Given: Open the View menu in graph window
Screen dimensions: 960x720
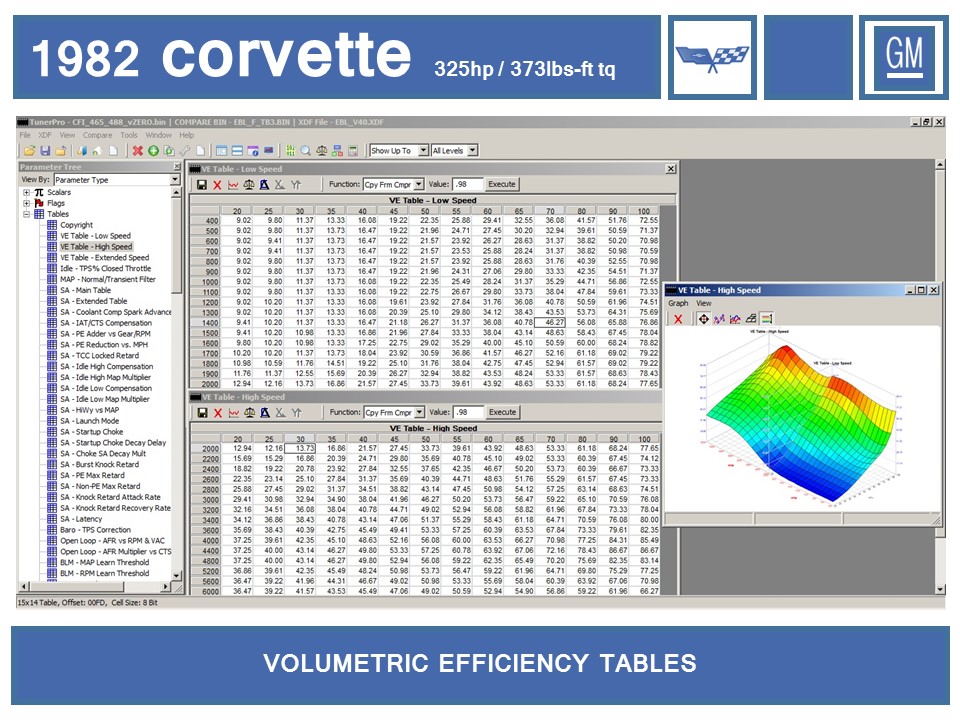Looking at the screenshot, I should click(704, 303).
